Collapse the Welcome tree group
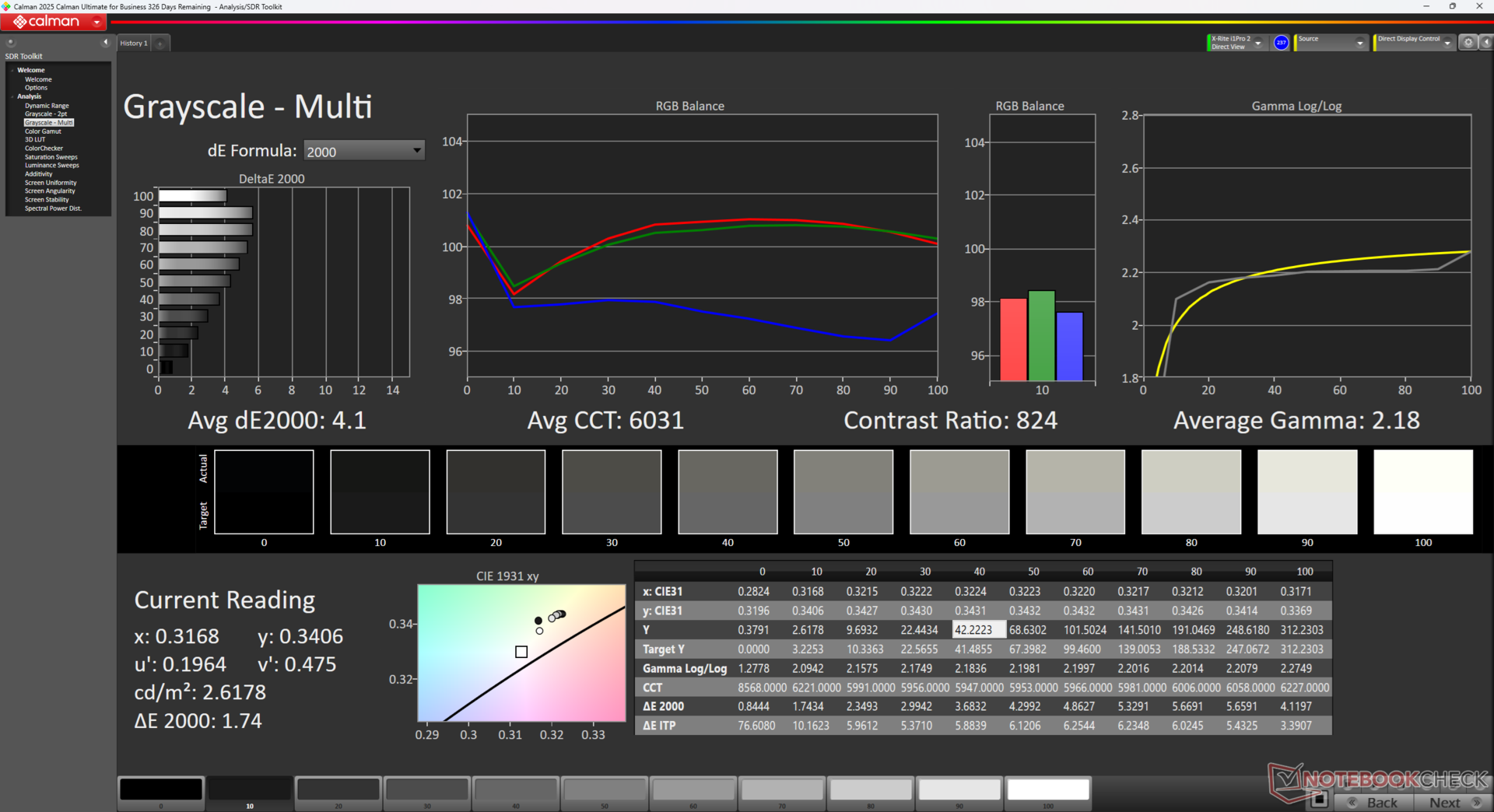This screenshot has height=812, width=1494. pyautogui.click(x=12, y=70)
